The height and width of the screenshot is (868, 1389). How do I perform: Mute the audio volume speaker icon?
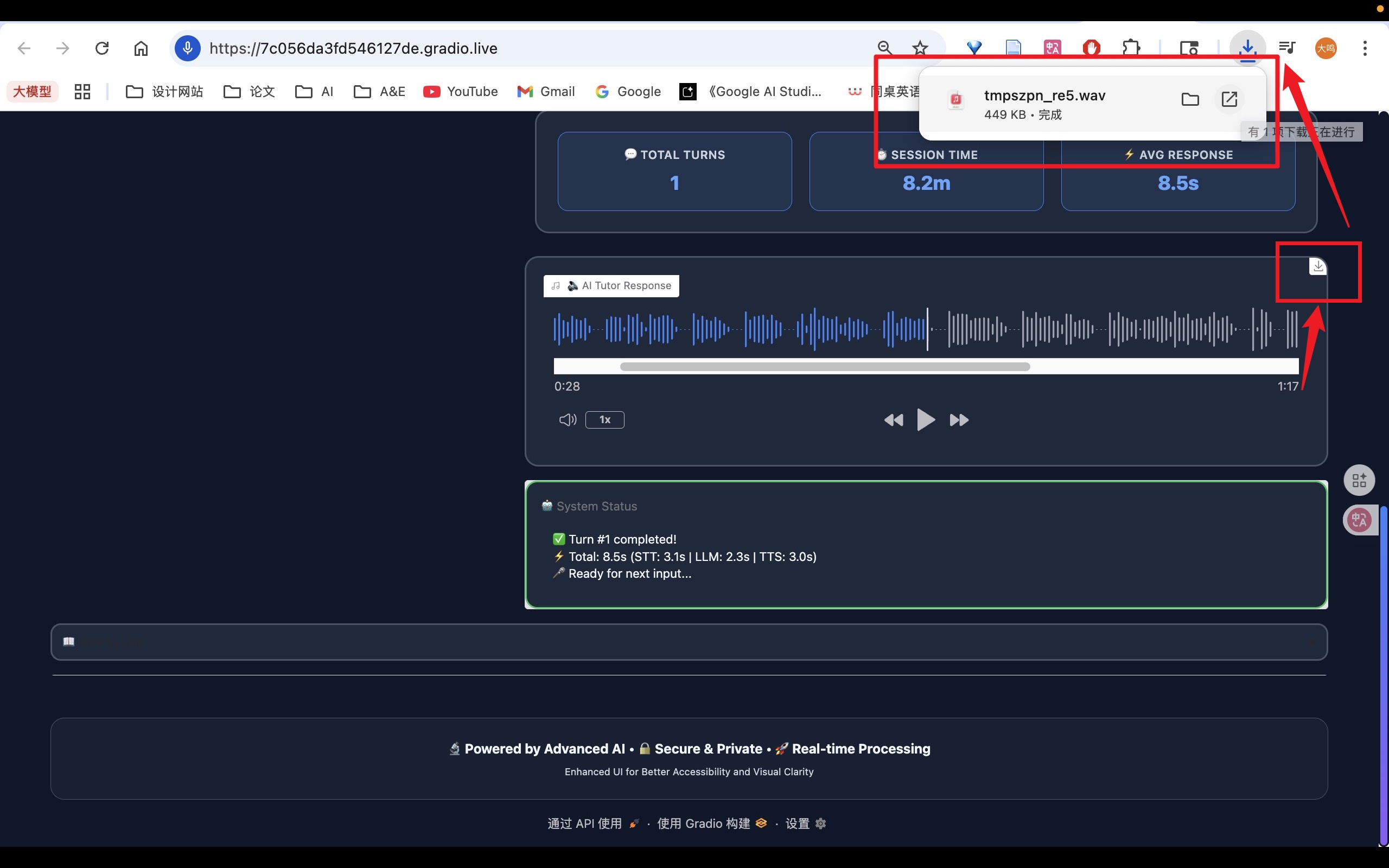pos(567,420)
